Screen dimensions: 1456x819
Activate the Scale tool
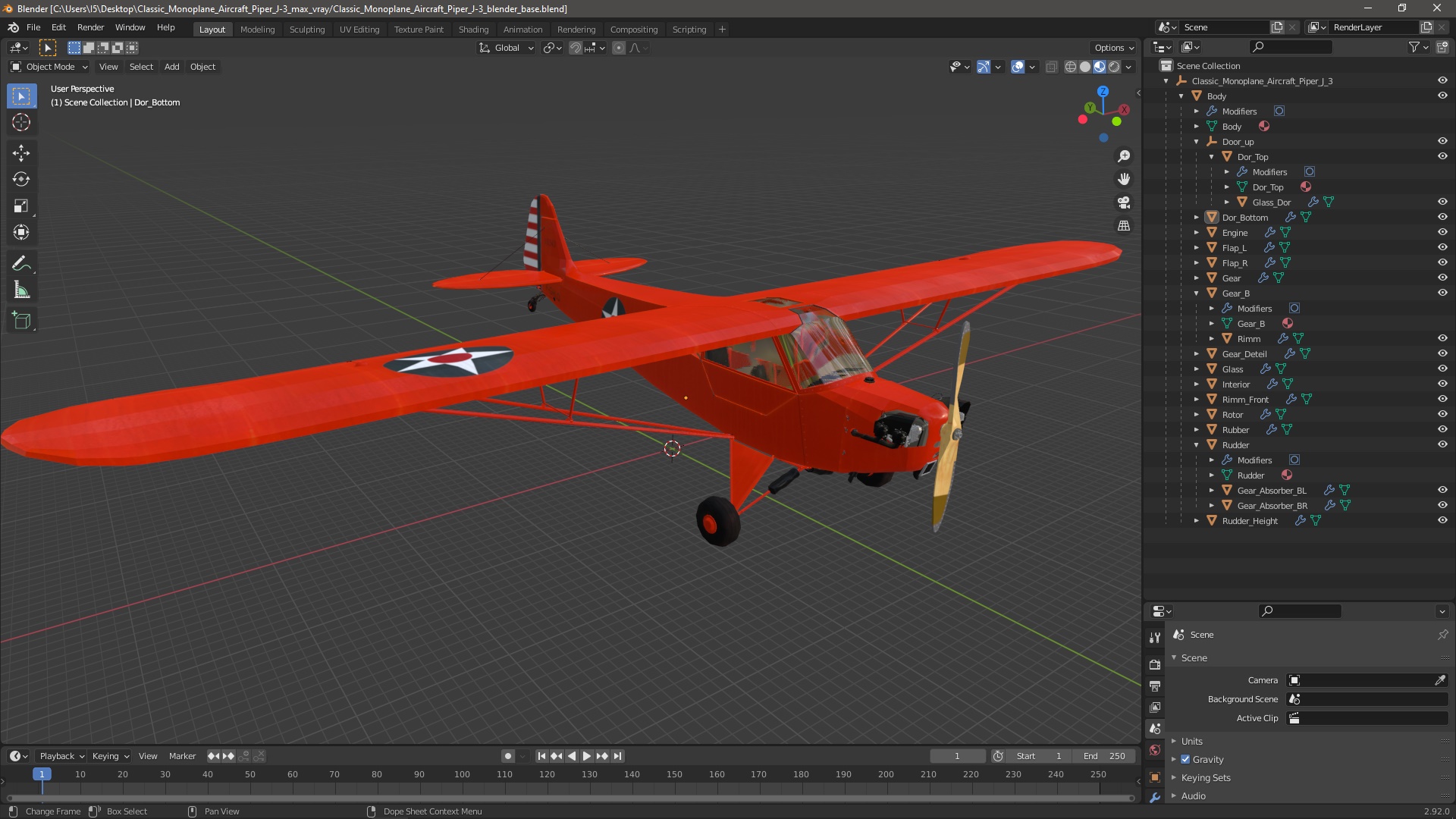(21, 206)
